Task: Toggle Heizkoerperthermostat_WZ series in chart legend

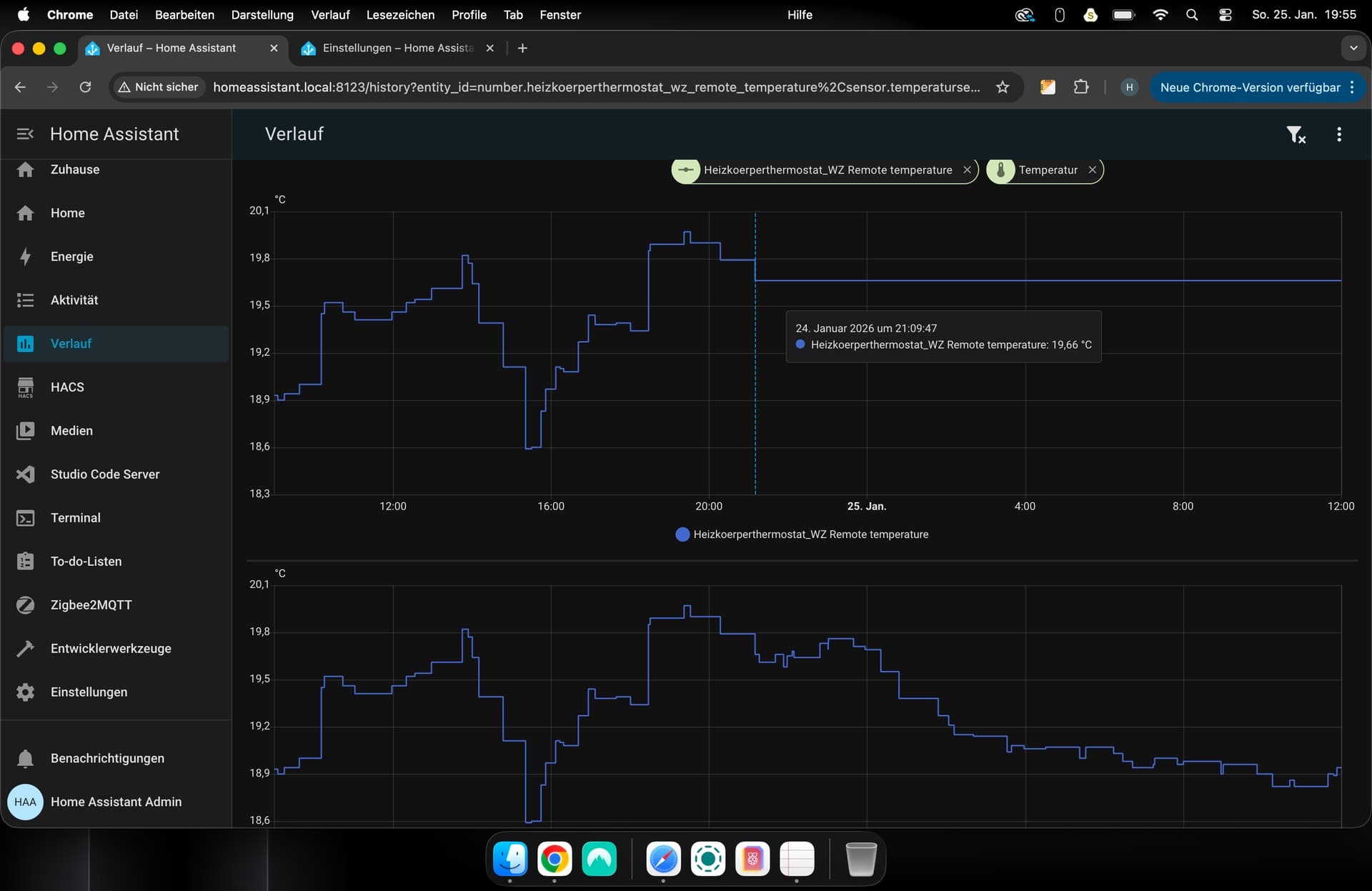Action: tap(802, 534)
